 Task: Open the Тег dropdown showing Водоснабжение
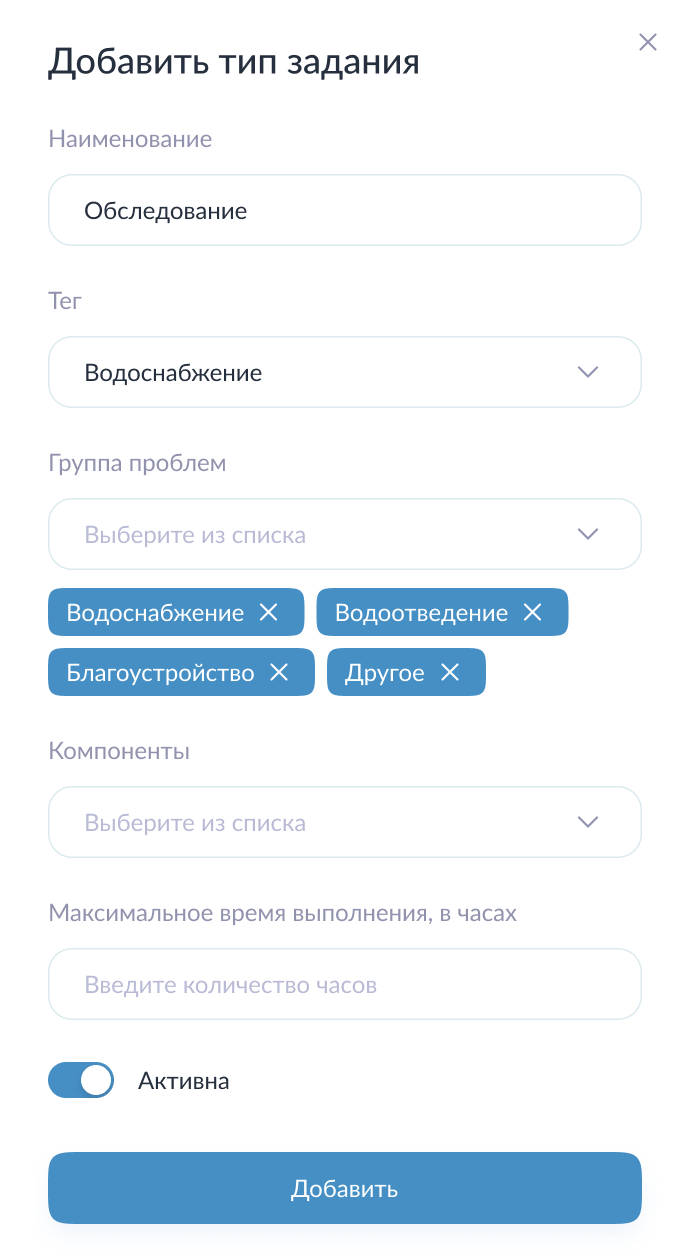pyautogui.click(x=345, y=371)
